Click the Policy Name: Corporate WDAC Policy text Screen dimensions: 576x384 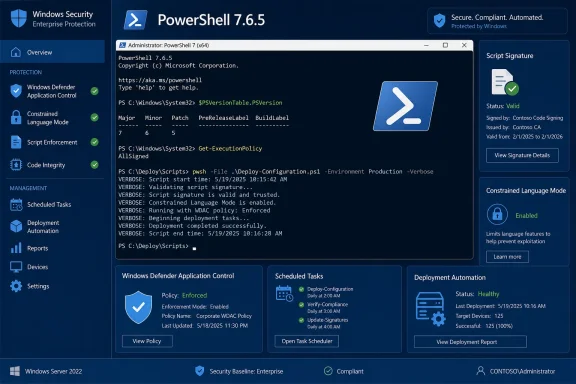click(206, 316)
